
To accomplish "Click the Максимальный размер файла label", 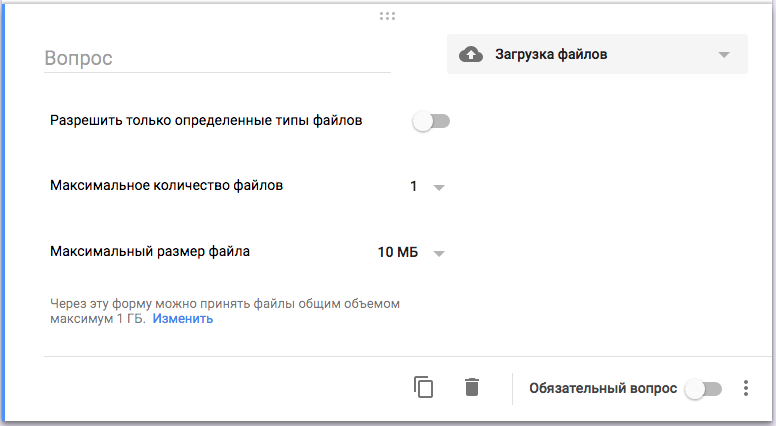I will coord(150,251).
